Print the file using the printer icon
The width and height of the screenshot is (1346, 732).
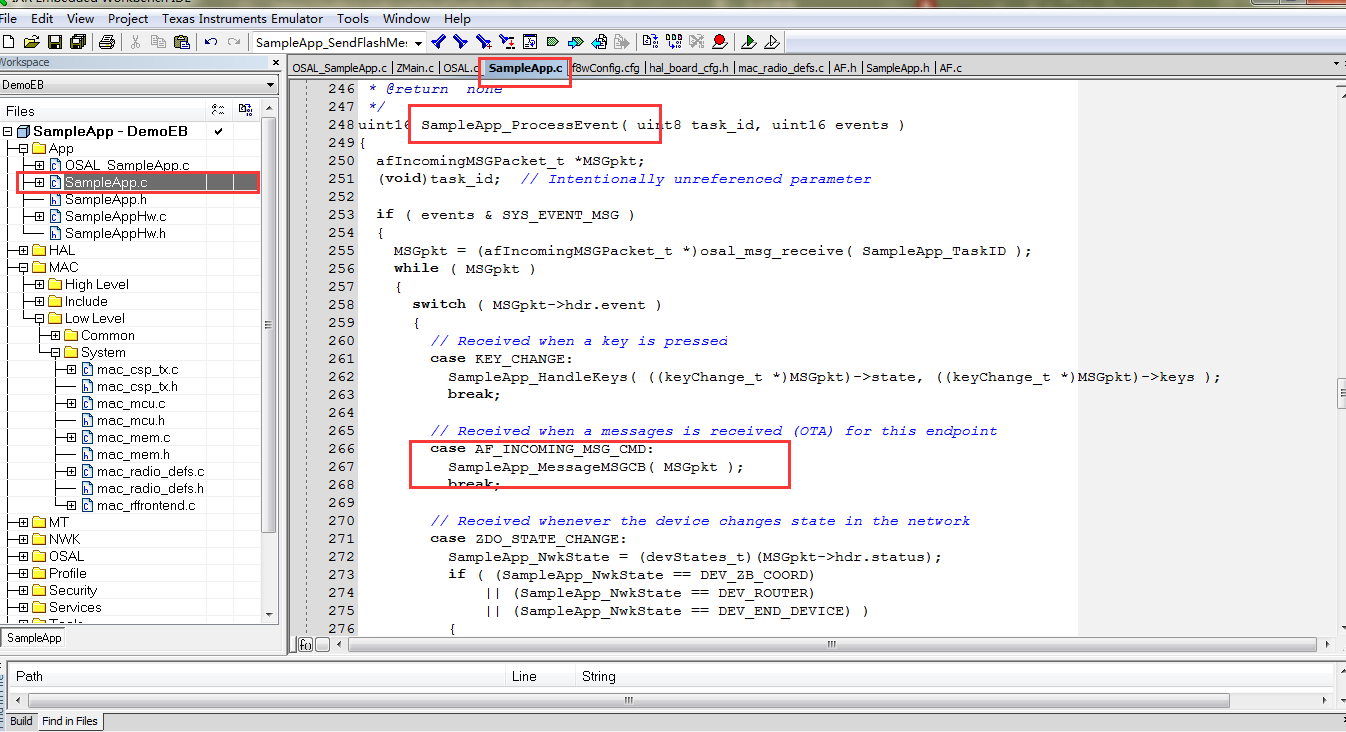click(x=107, y=42)
